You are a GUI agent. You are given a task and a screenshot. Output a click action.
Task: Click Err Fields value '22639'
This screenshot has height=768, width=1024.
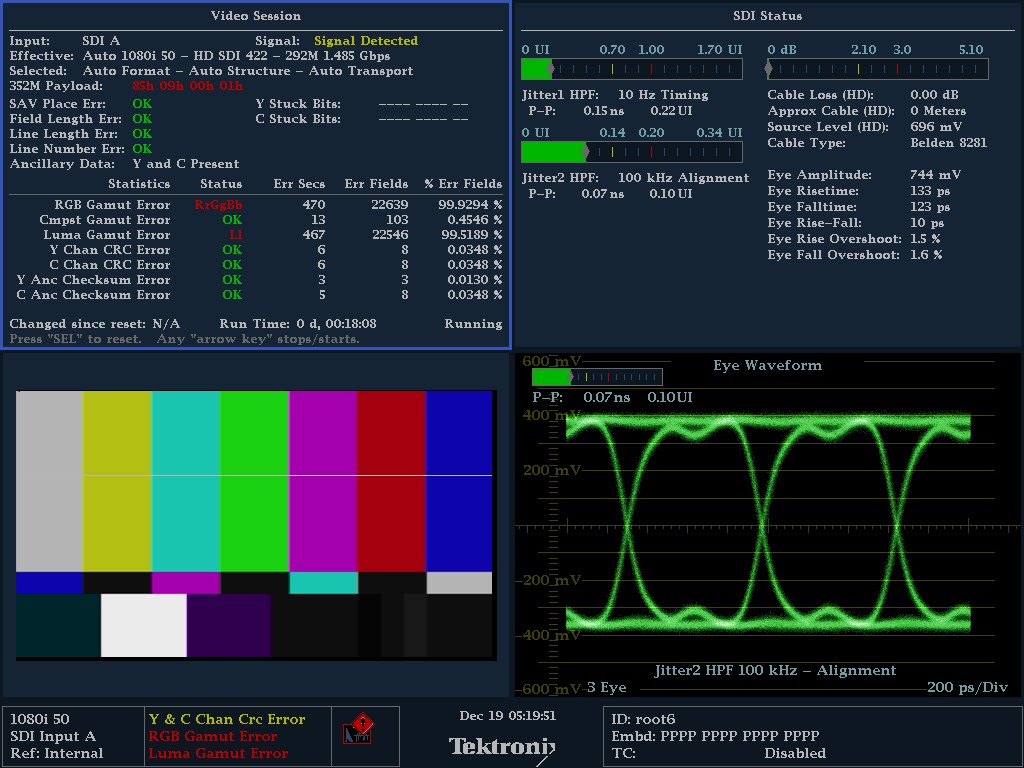pos(390,205)
